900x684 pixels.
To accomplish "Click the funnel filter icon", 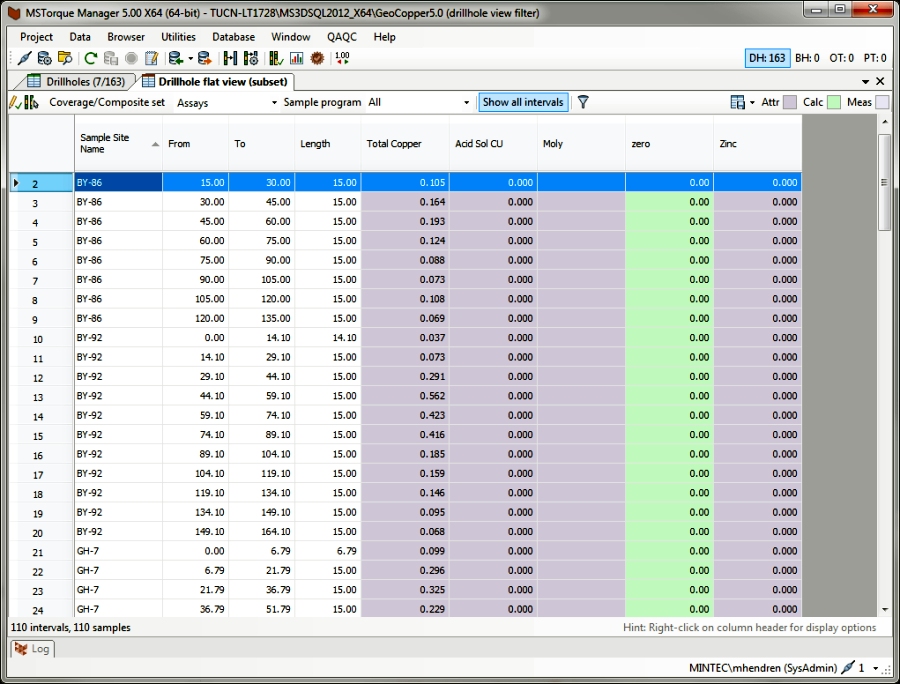I will pos(583,102).
